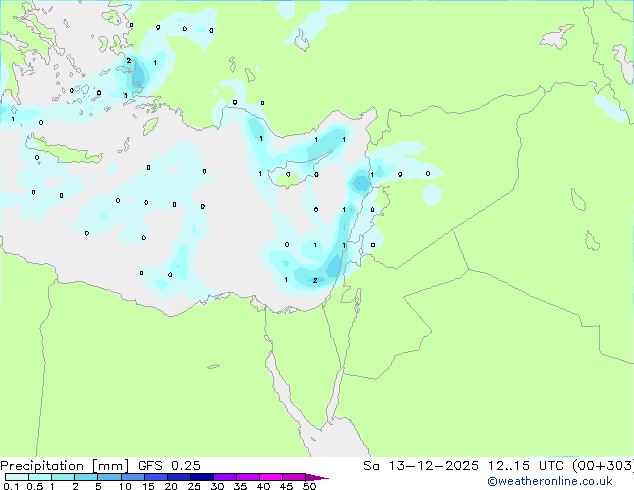Click the '(00+303)' forecast offset text
The width and height of the screenshot is (634, 490).
pyautogui.click(x=603, y=466)
